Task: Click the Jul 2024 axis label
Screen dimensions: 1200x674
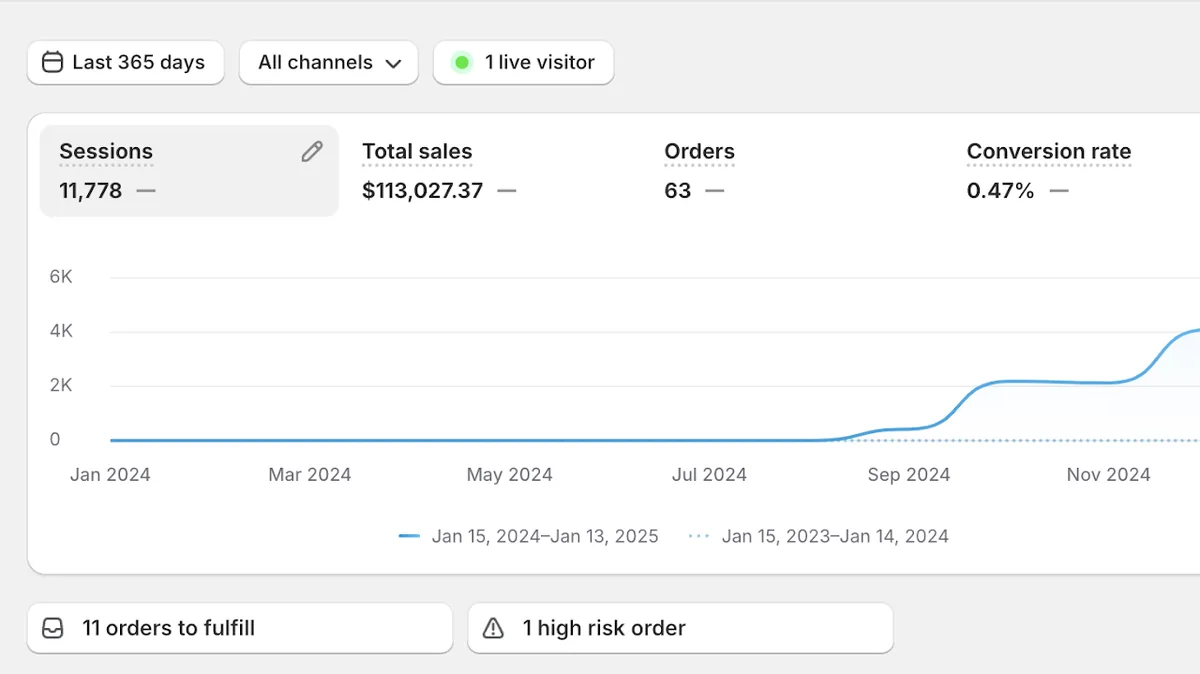Action: tap(709, 475)
